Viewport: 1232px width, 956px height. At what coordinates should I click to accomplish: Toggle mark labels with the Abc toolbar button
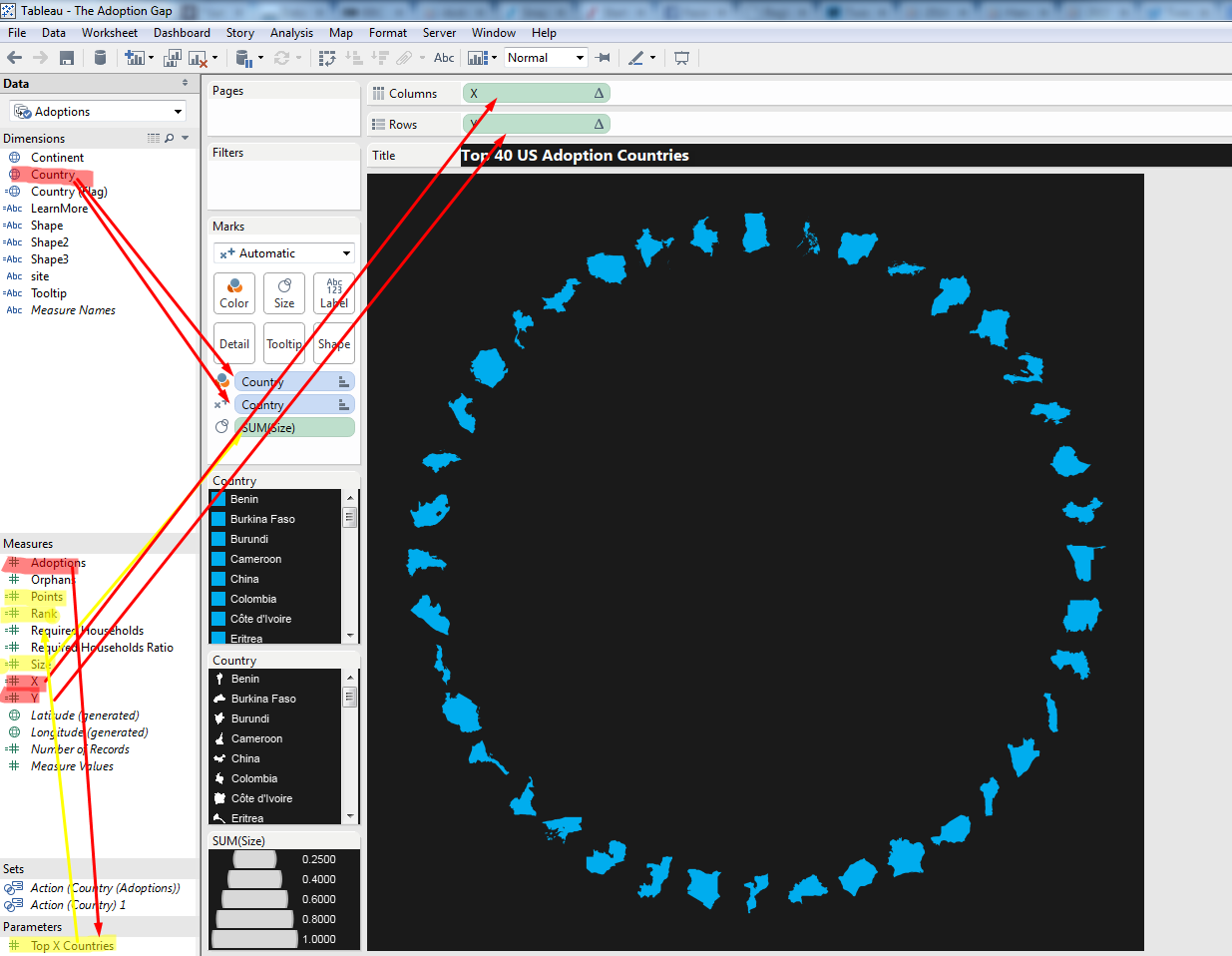point(444,58)
